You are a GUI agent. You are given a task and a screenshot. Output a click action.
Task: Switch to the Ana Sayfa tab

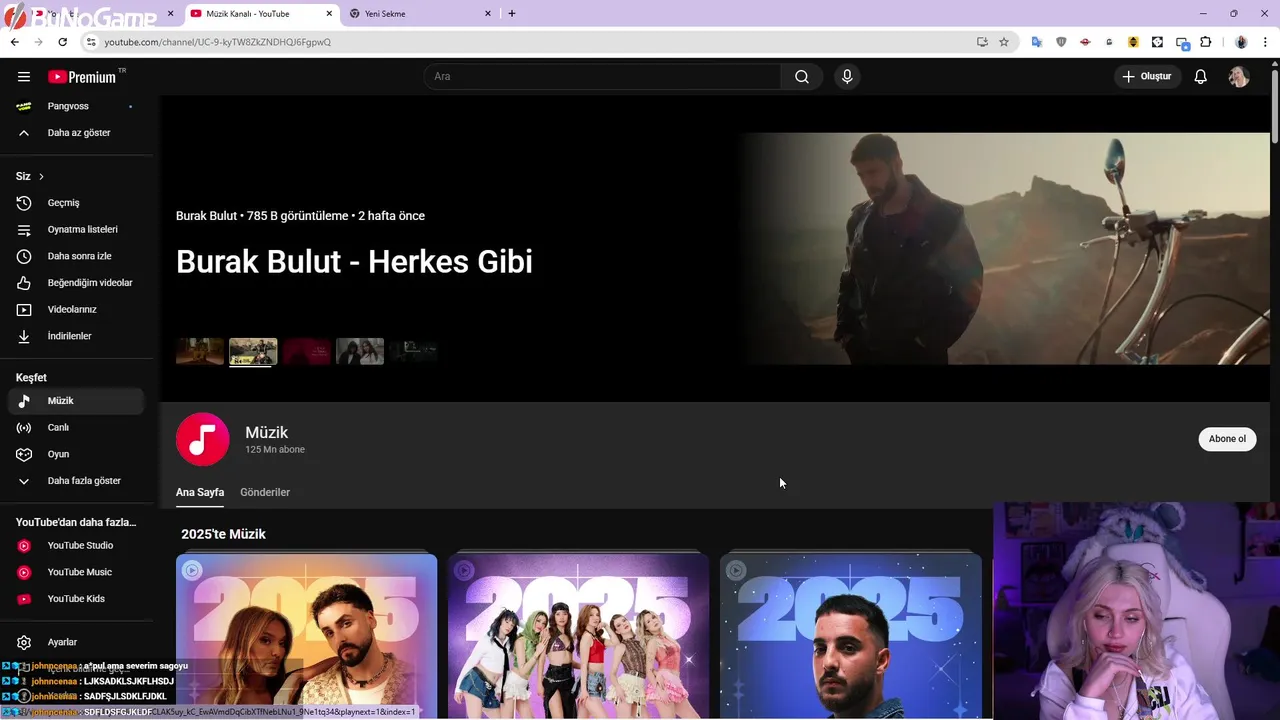[200, 492]
